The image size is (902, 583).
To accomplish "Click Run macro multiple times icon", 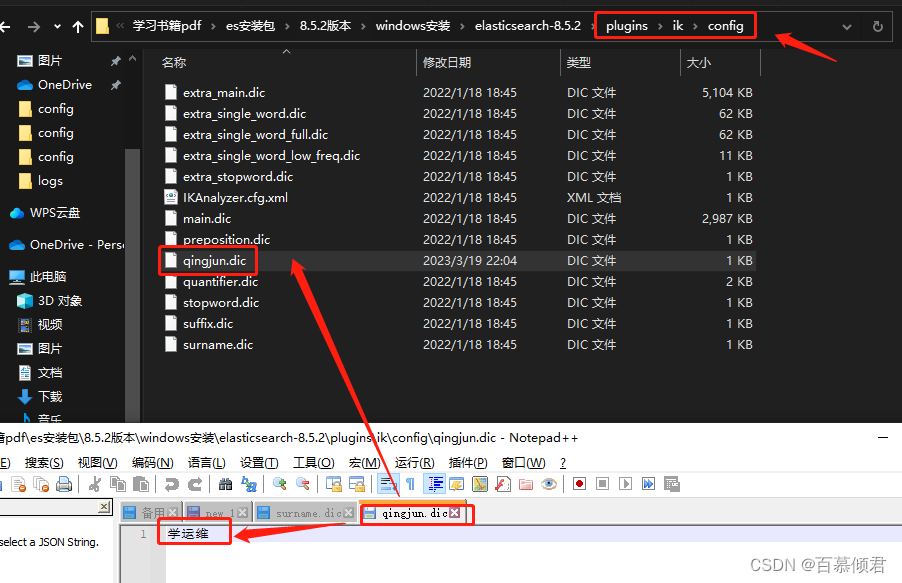I will (648, 484).
